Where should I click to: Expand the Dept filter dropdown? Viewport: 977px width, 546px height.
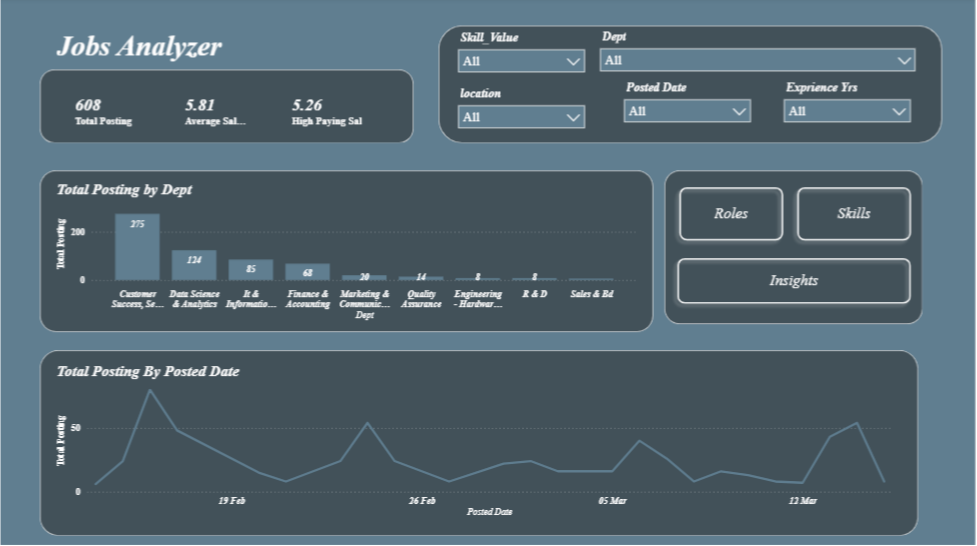[x=757, y=60]
